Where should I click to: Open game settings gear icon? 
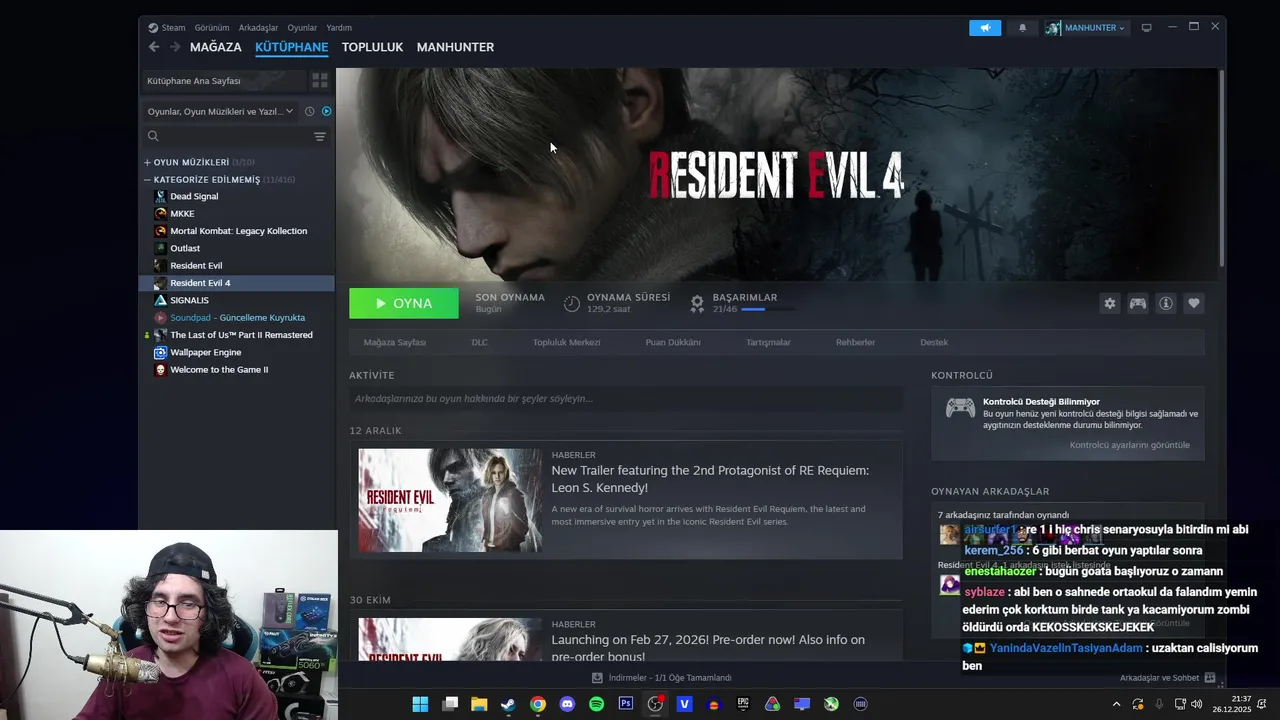pos(1110,303)
